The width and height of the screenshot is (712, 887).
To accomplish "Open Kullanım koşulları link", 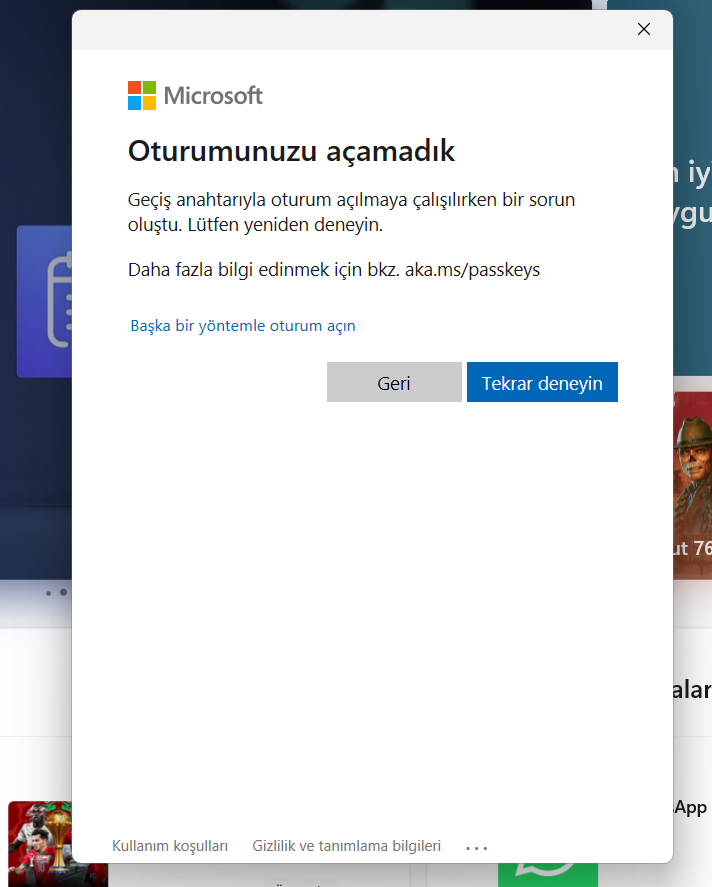I will tap(170, 846).
